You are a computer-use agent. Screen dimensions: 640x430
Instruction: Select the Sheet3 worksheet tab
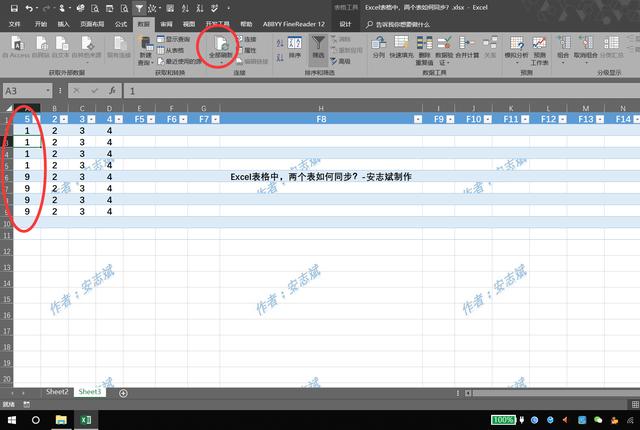coord(90,392)
